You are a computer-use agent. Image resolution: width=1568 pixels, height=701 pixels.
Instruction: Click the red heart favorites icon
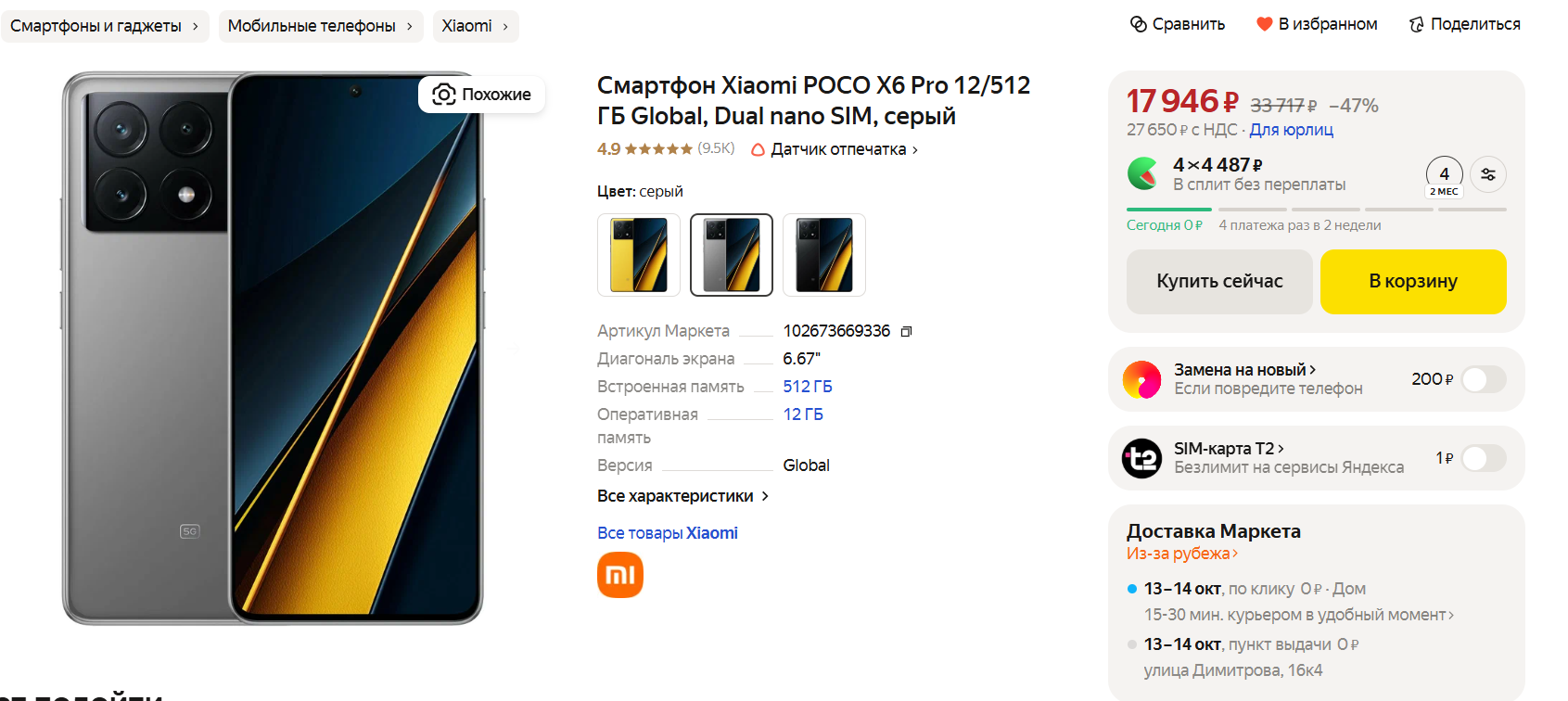(1264, 24)
